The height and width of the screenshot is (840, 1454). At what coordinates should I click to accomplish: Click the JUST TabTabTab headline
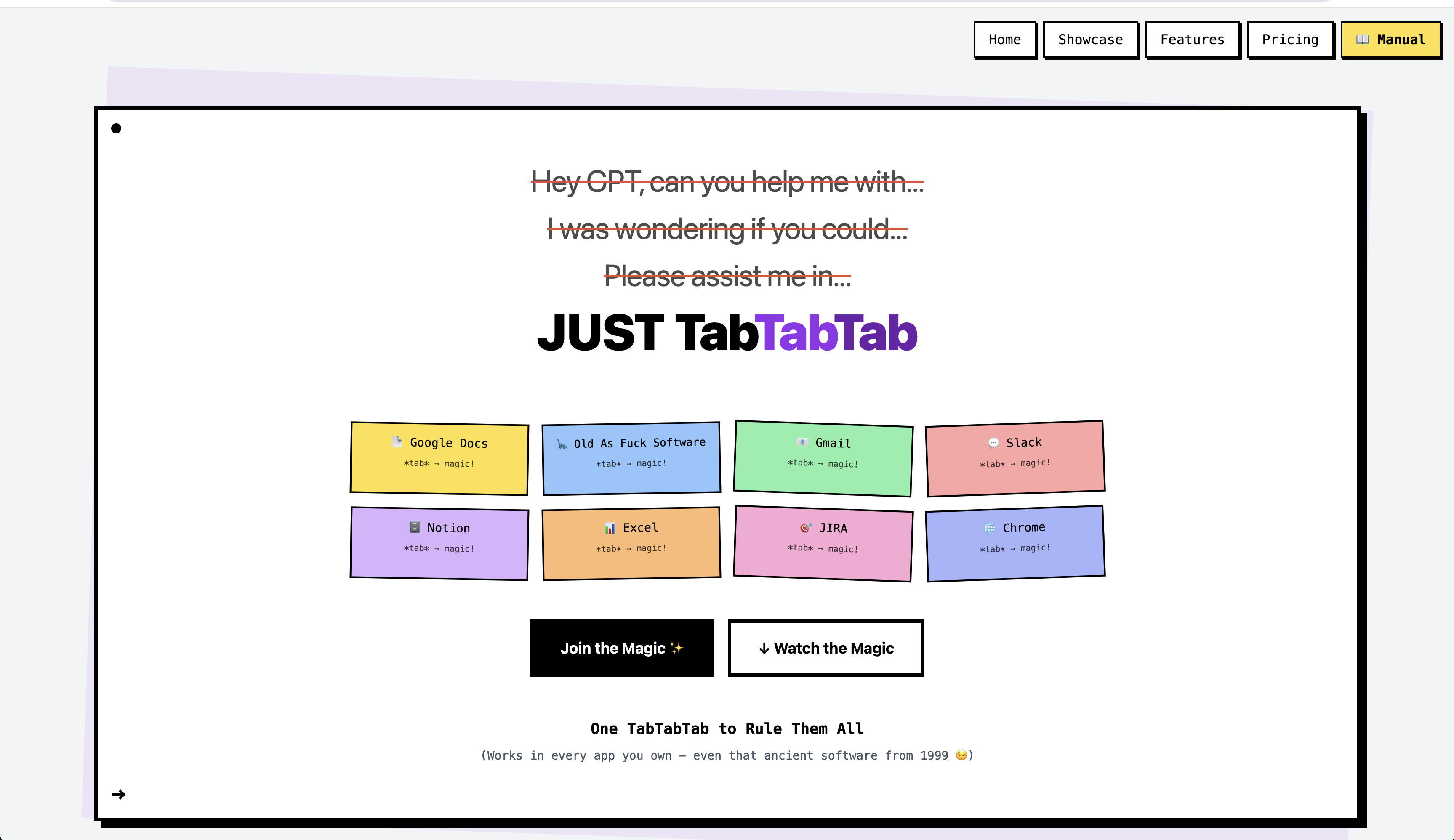click(727, 333)
